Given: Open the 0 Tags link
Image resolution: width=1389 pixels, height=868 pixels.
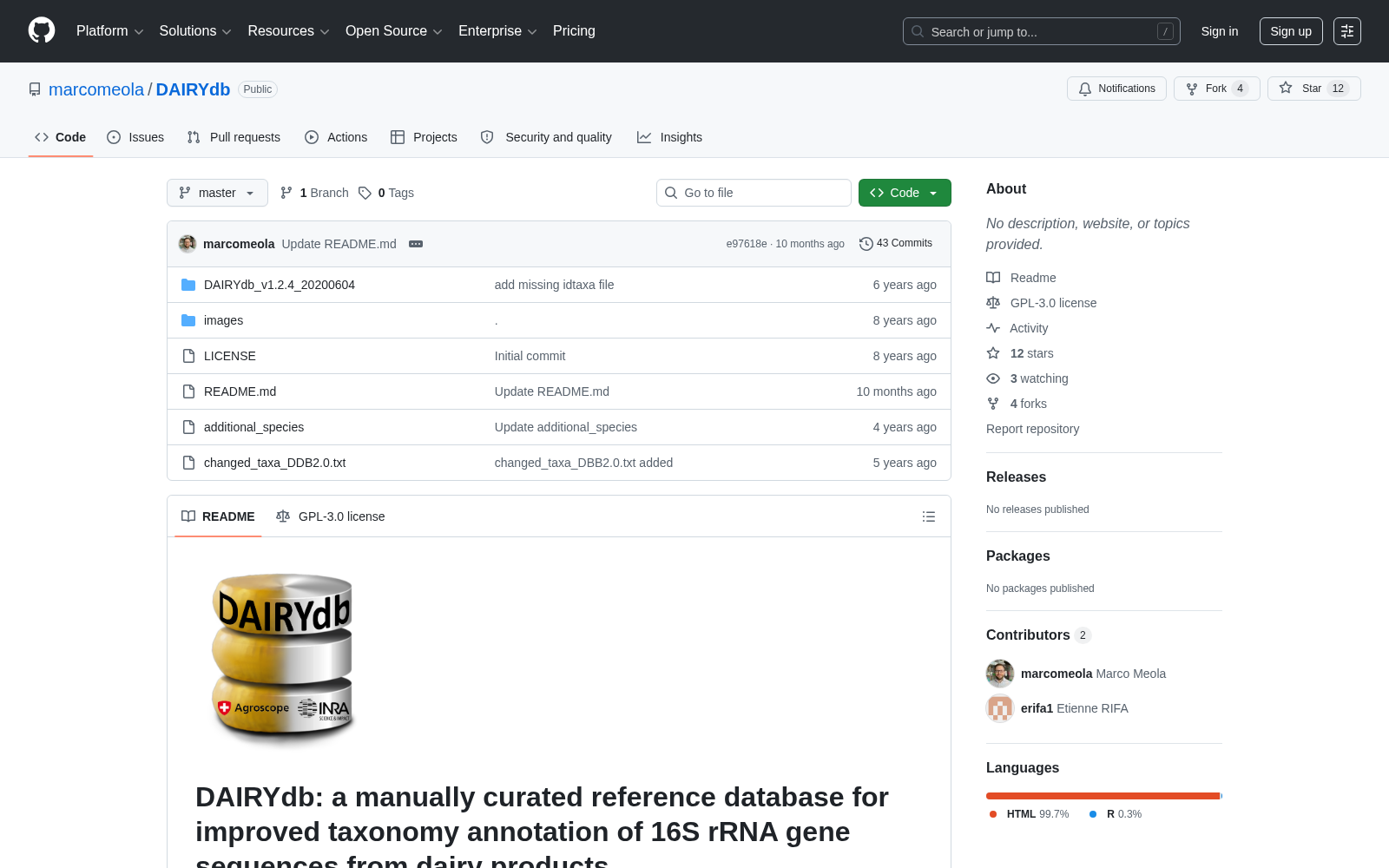Looking at the screenshot, I should (386, 193).
